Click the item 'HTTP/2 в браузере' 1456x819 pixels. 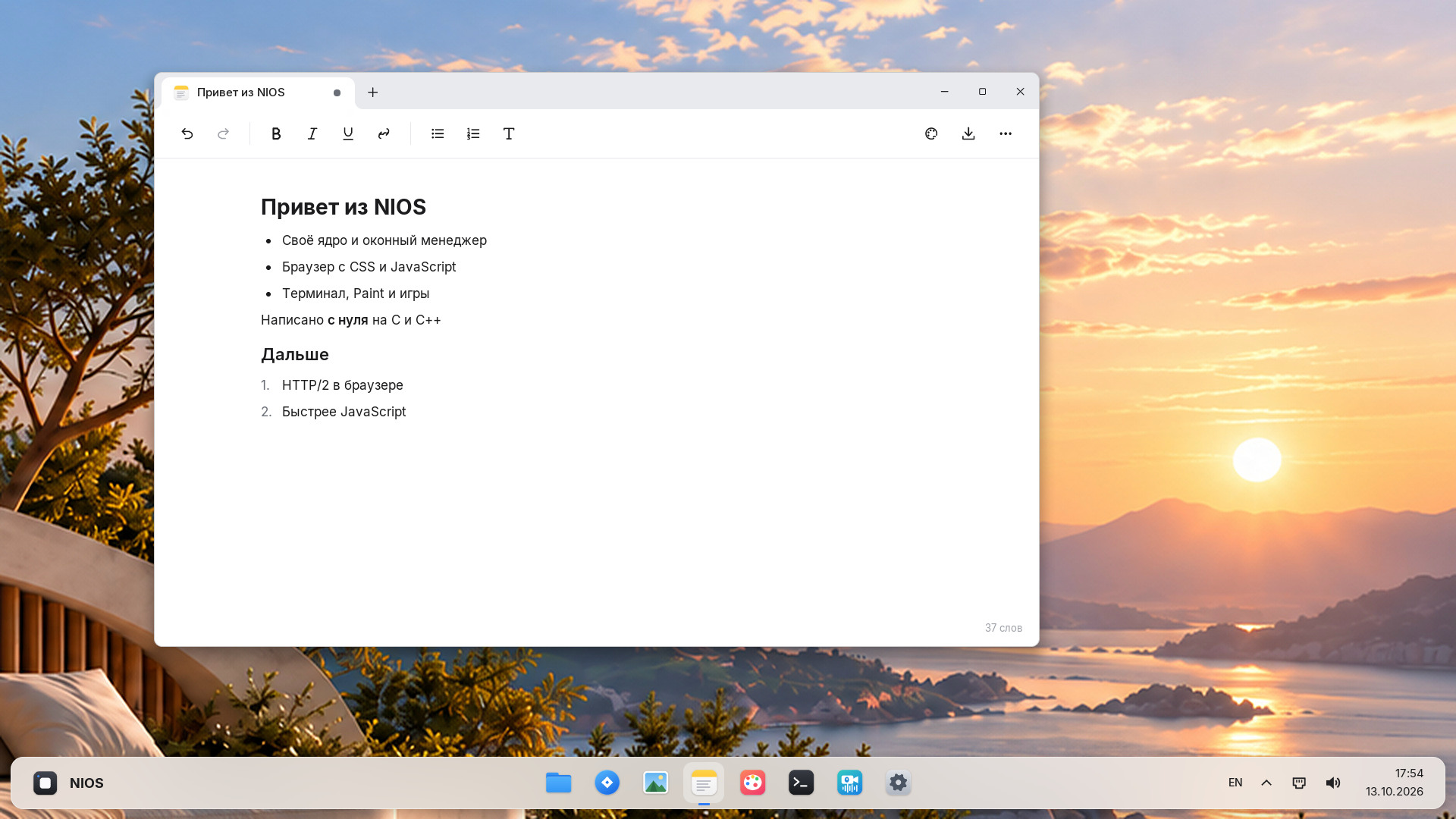343,385
